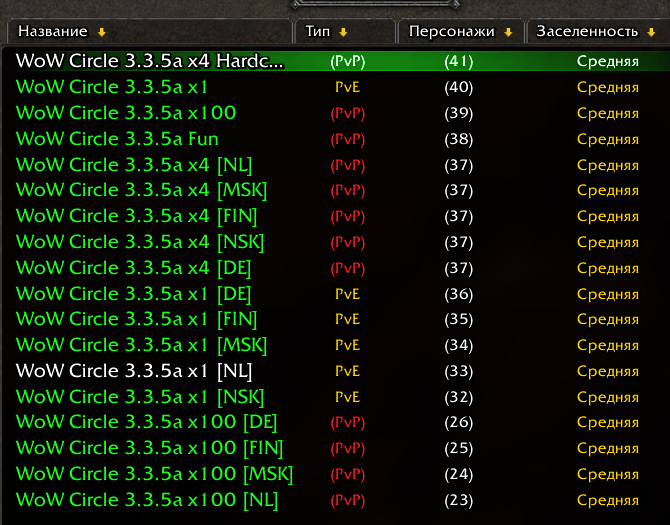Select realm WoW Circle 3.3.5a x4 [DE]
The width and height of the screenshot is (670, 525).
(134, 268)
